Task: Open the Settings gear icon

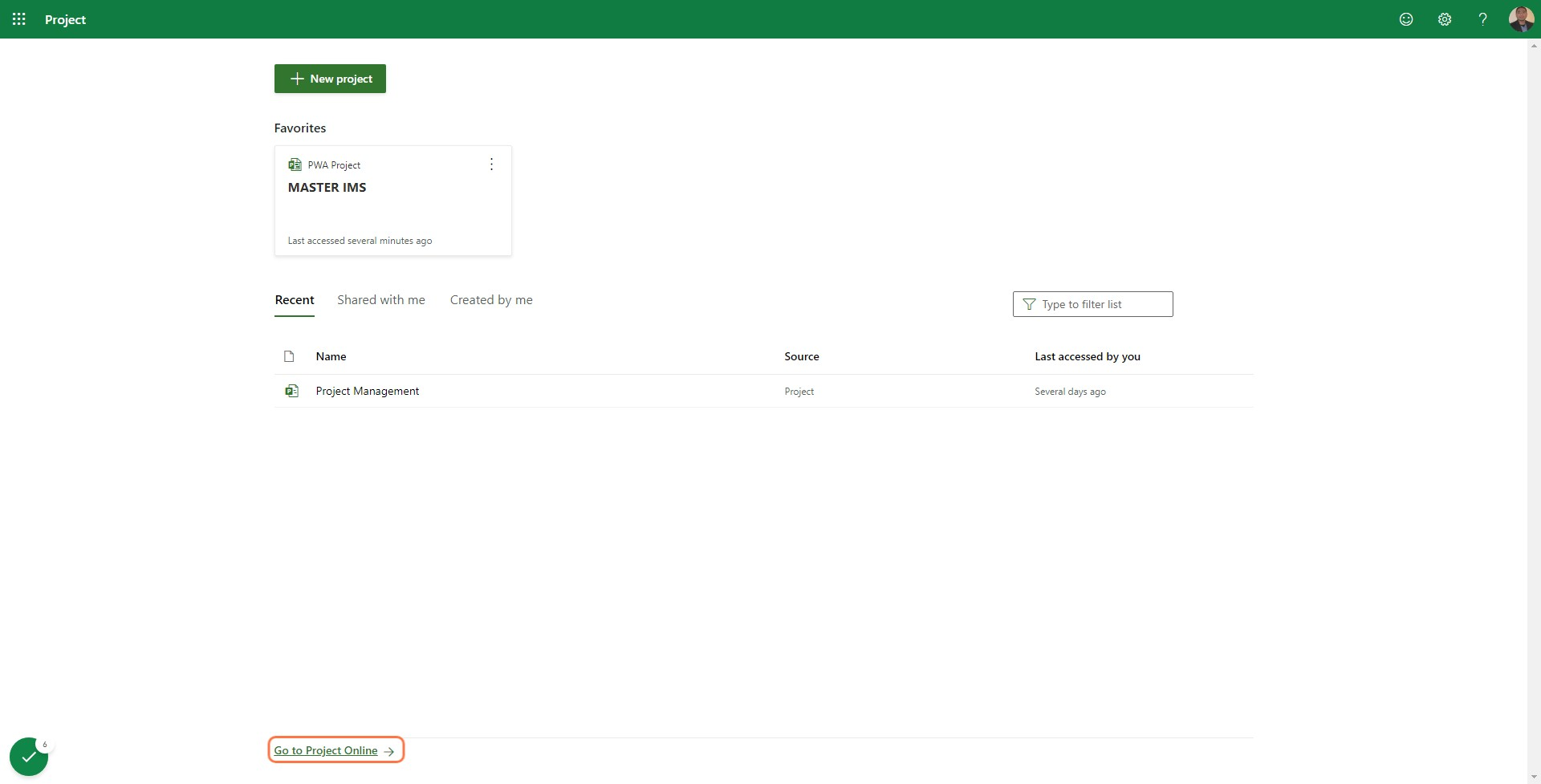Action: (x=1445, y=19)
